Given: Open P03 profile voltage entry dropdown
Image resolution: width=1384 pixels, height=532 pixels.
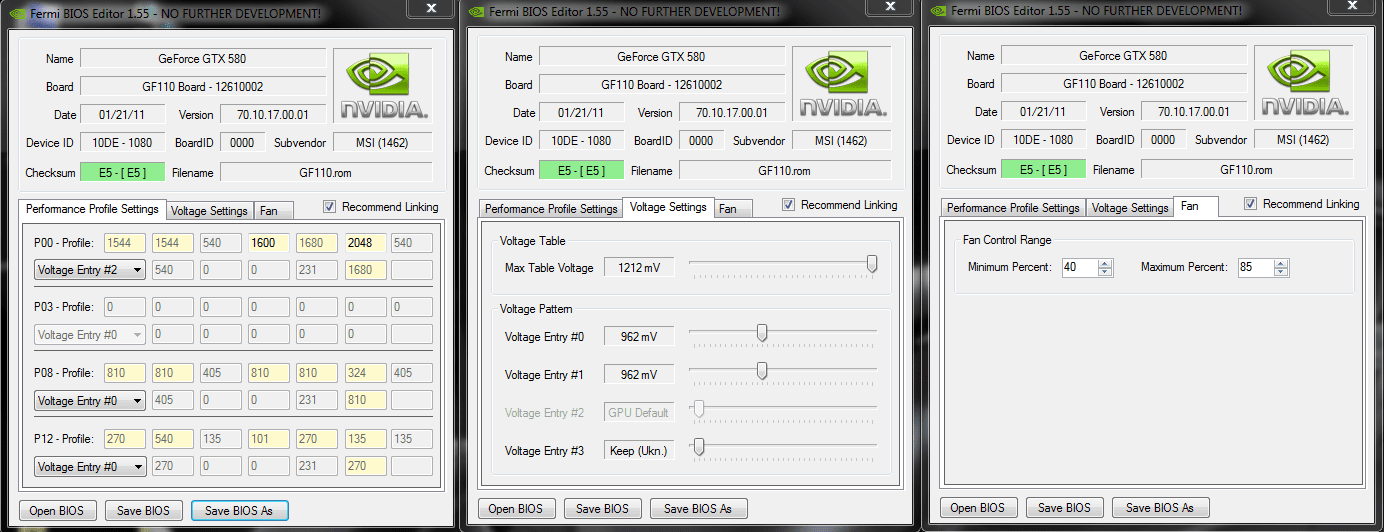Looking at the screenshot, I should click(90, 335).
